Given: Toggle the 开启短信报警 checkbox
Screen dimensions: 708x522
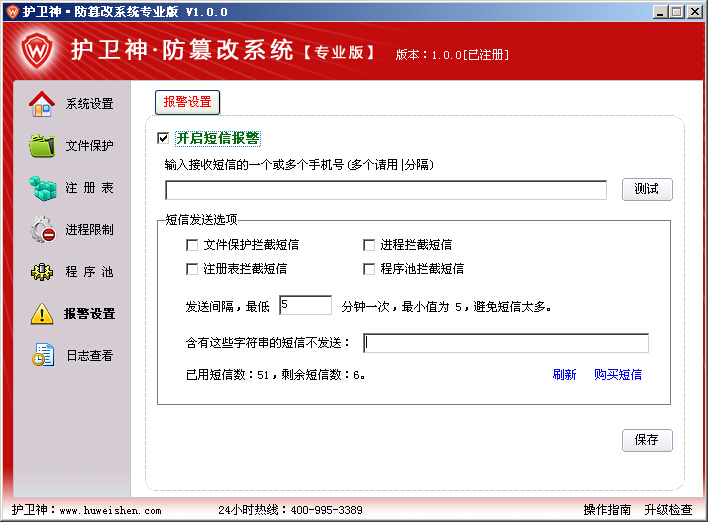Looking at the screenshot, I should pos(163,138).
